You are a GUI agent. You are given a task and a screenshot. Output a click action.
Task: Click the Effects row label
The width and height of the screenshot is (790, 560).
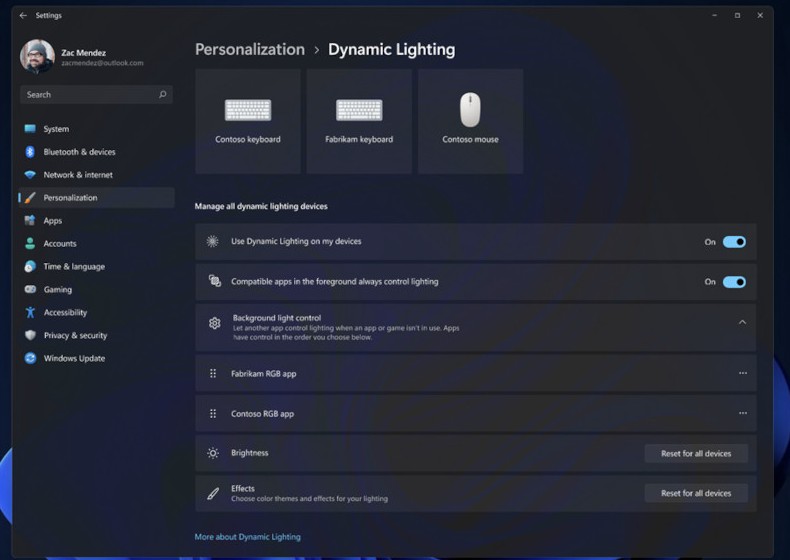pyautogui.click(x=242, y=488)
